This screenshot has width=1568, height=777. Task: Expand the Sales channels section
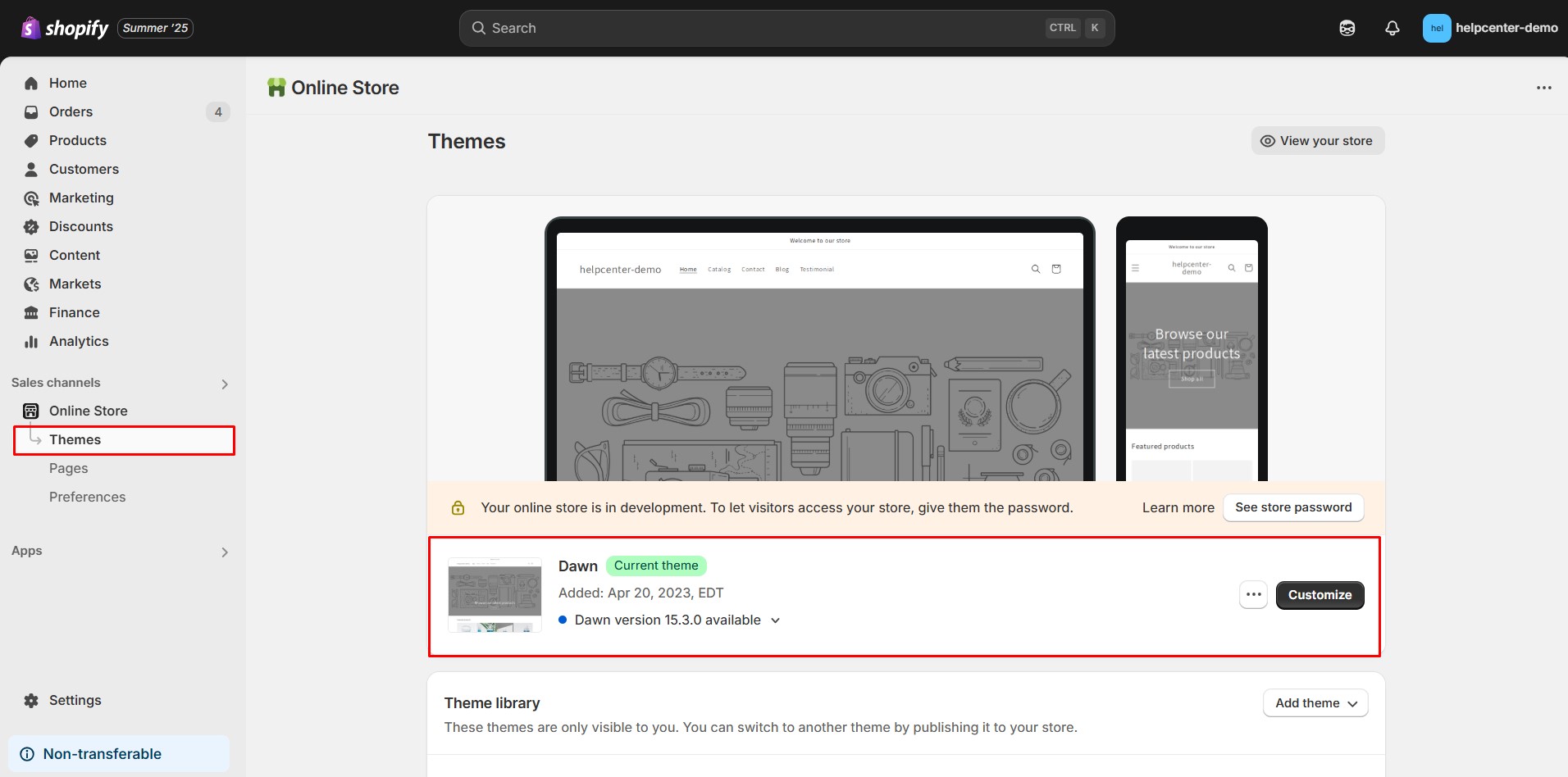(x=224, y=384)
